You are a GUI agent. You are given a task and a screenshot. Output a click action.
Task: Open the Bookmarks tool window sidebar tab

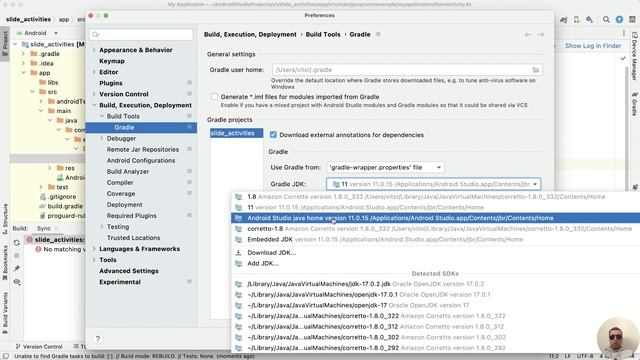5,262
